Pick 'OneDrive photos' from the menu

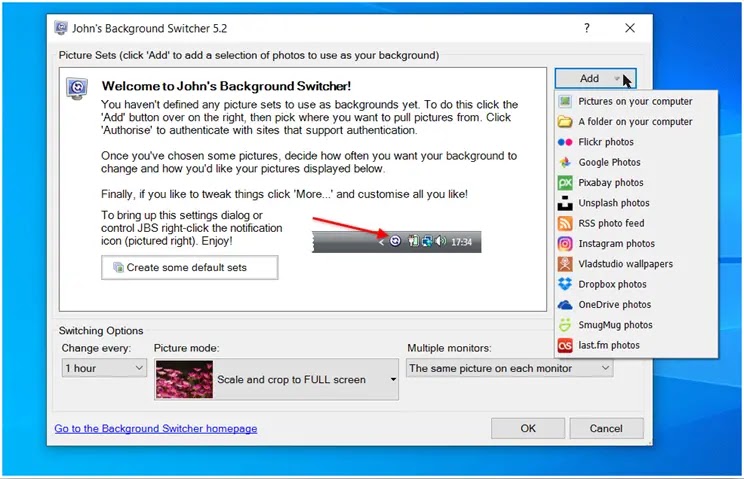click(x=636, y=304)
